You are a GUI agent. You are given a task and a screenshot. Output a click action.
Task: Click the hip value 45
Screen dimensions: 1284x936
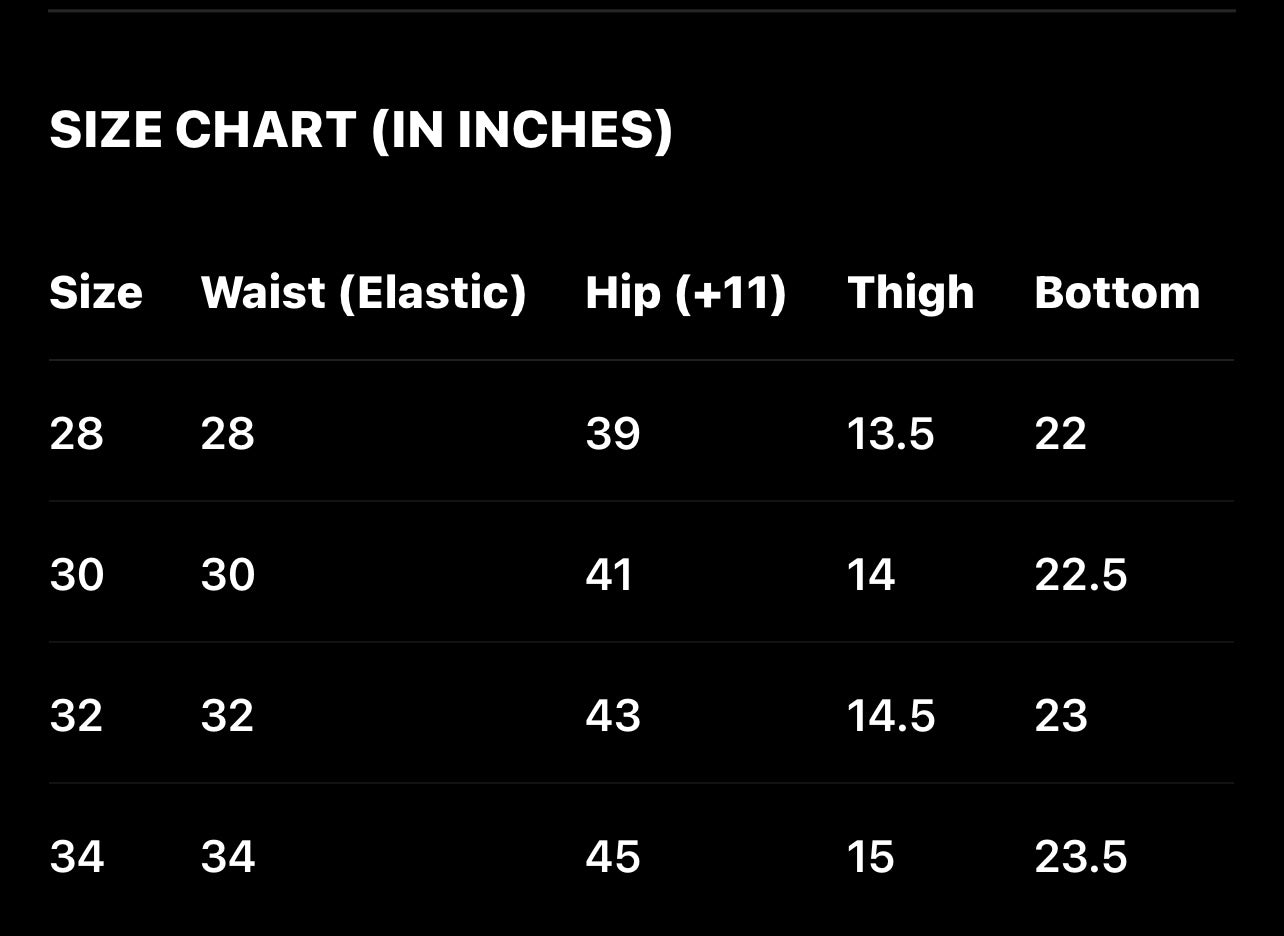coord(612,857)
